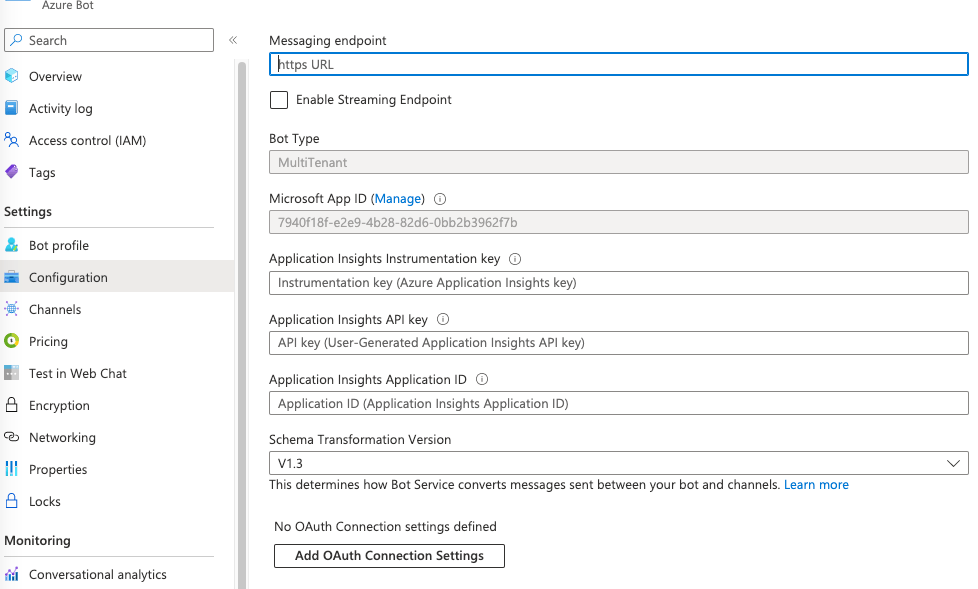Click the purple Tags icon
This screenshot has width=978, height=589.
click(12, 172)
